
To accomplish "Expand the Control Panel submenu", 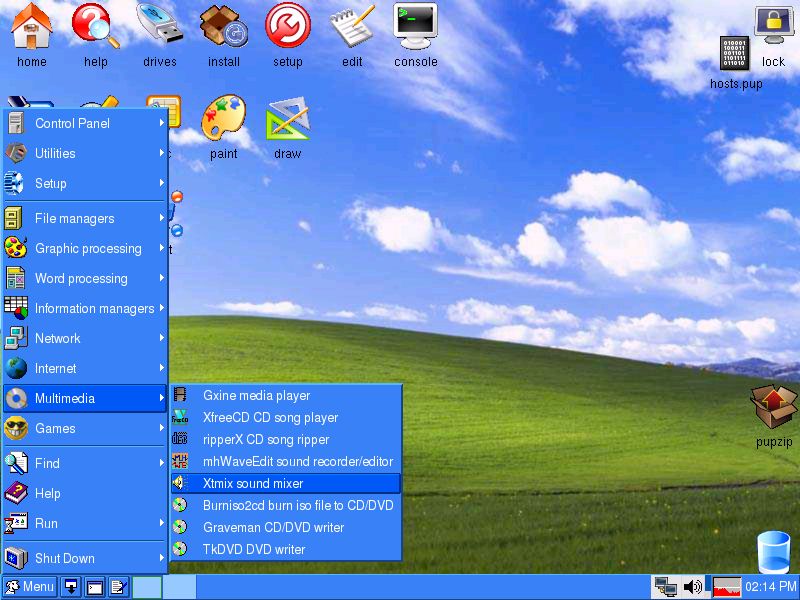I will [x=85, y=123].
